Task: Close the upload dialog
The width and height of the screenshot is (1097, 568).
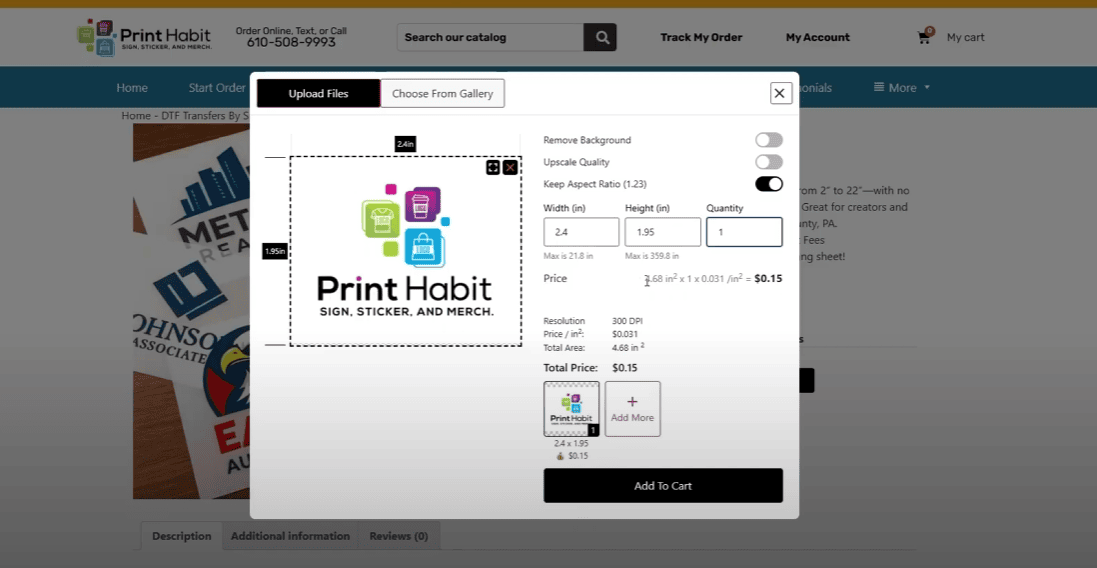Action: pyautogui.click(x=781, y=93)
